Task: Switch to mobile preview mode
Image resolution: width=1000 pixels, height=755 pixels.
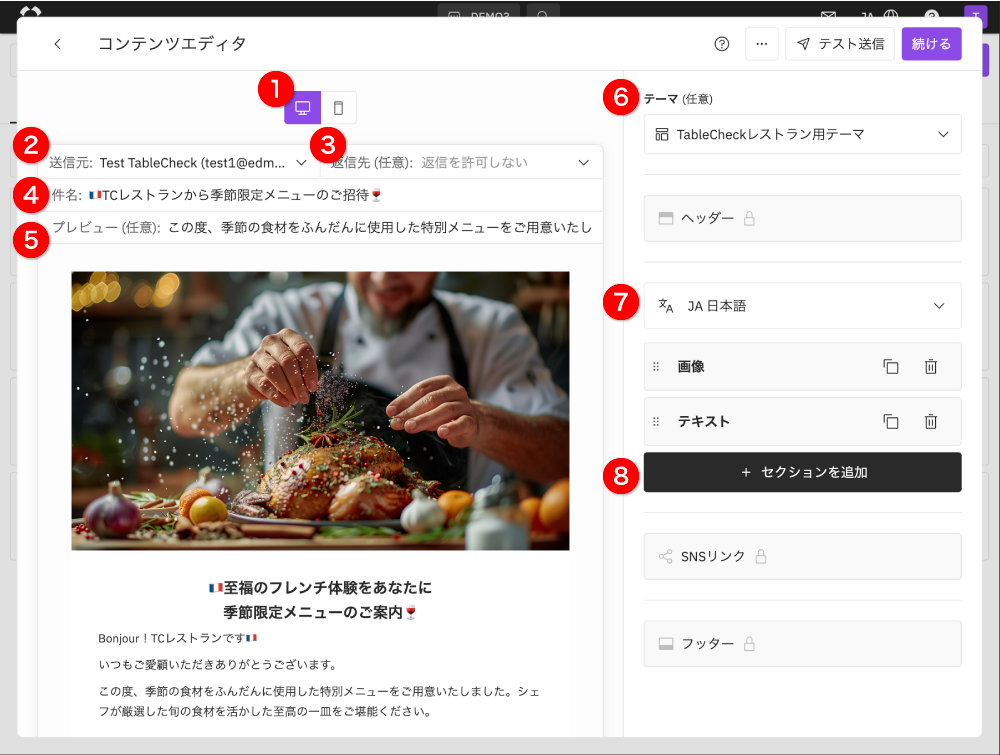Action: pyautogui.click(x=339, y=108)
